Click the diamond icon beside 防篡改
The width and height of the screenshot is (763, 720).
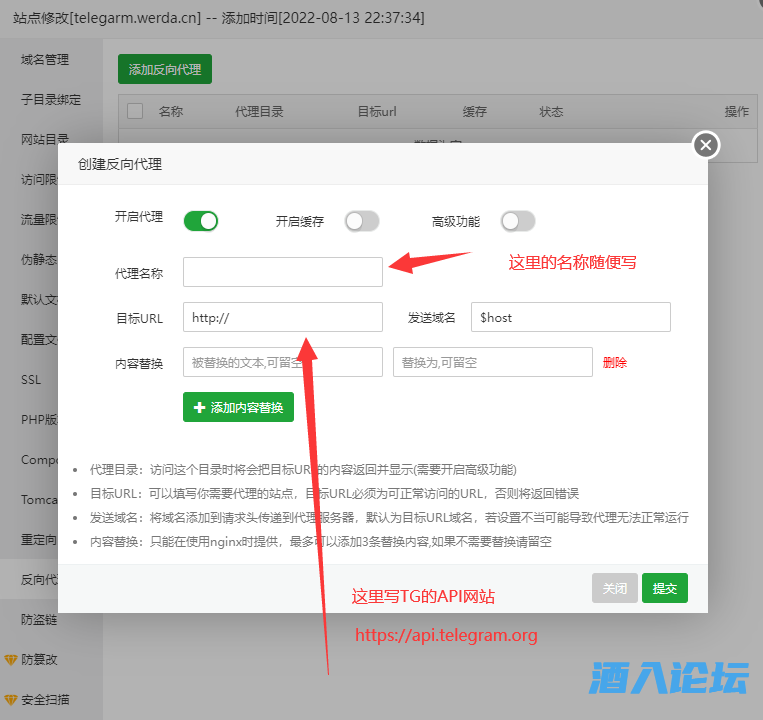point(11,660)
